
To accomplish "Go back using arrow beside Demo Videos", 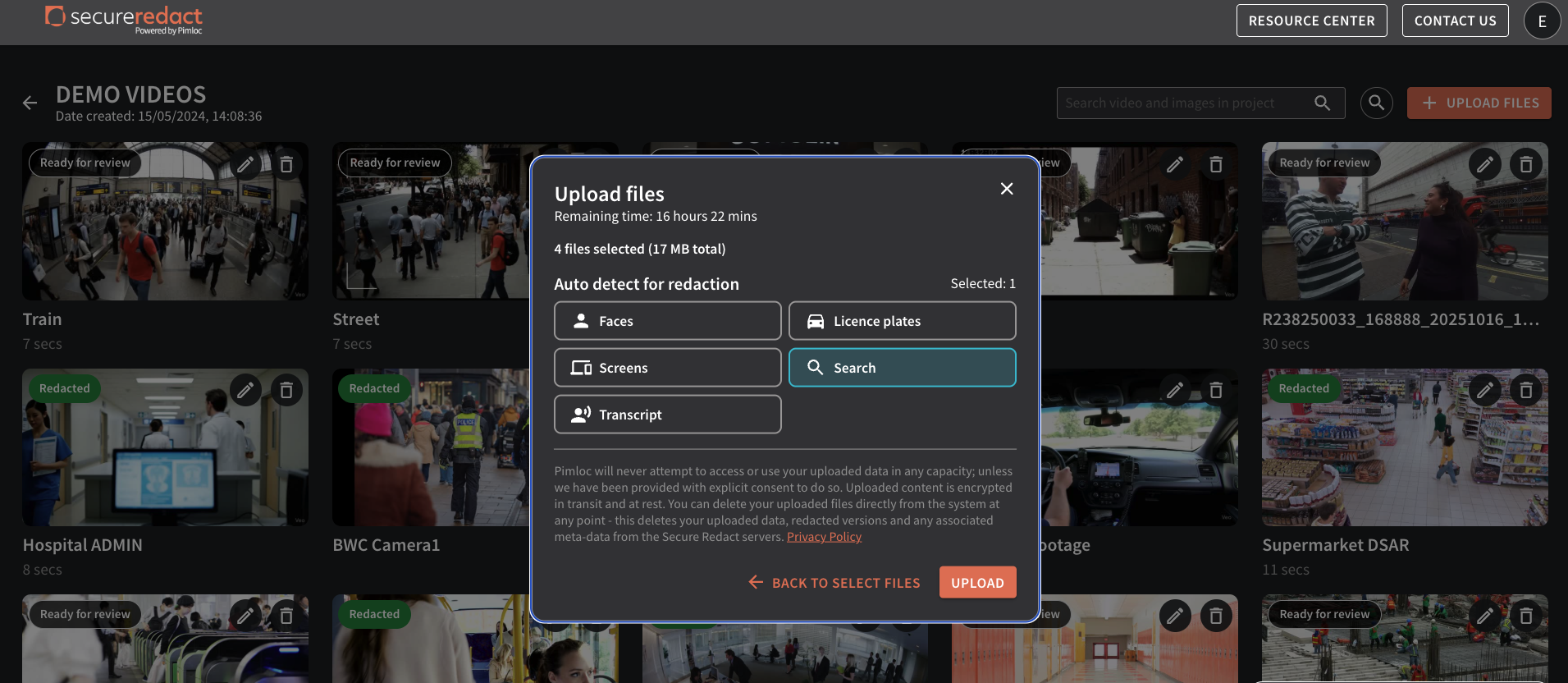I will point(30,103).
